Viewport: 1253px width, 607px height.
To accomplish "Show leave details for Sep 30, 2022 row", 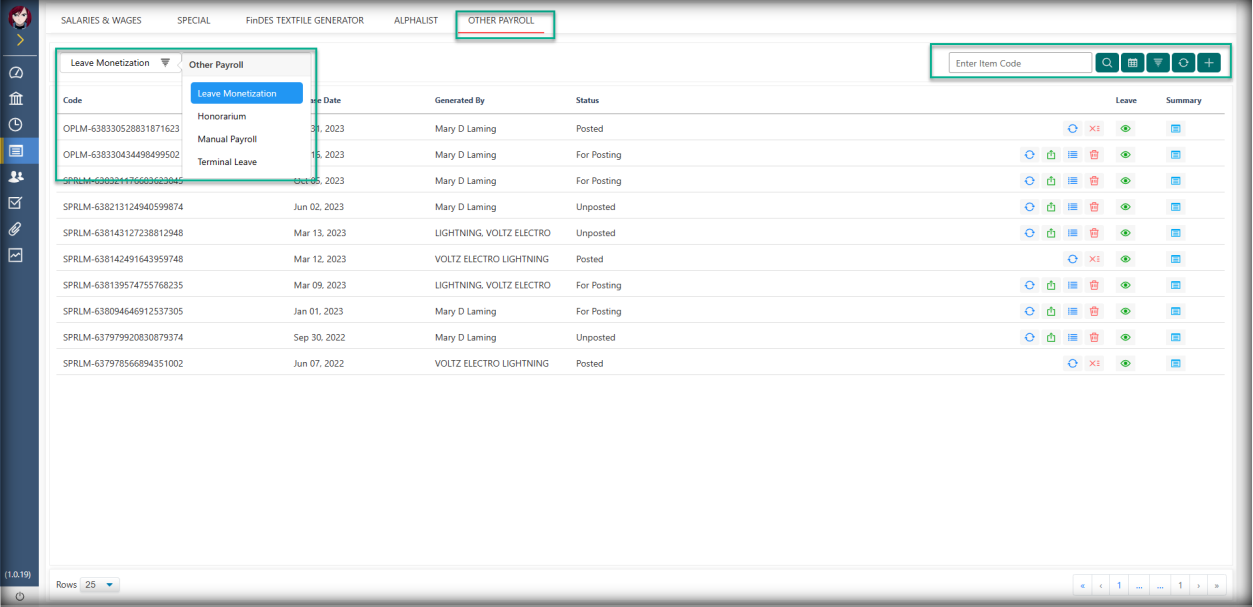I will [x=1126, y=338].
